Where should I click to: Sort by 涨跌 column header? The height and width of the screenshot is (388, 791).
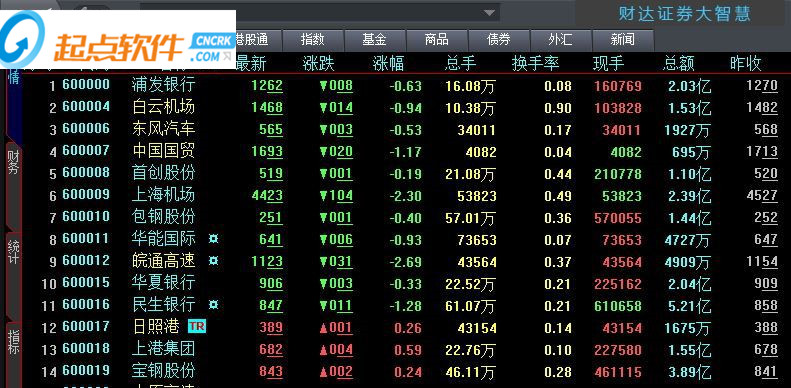[x=319, y=64]
